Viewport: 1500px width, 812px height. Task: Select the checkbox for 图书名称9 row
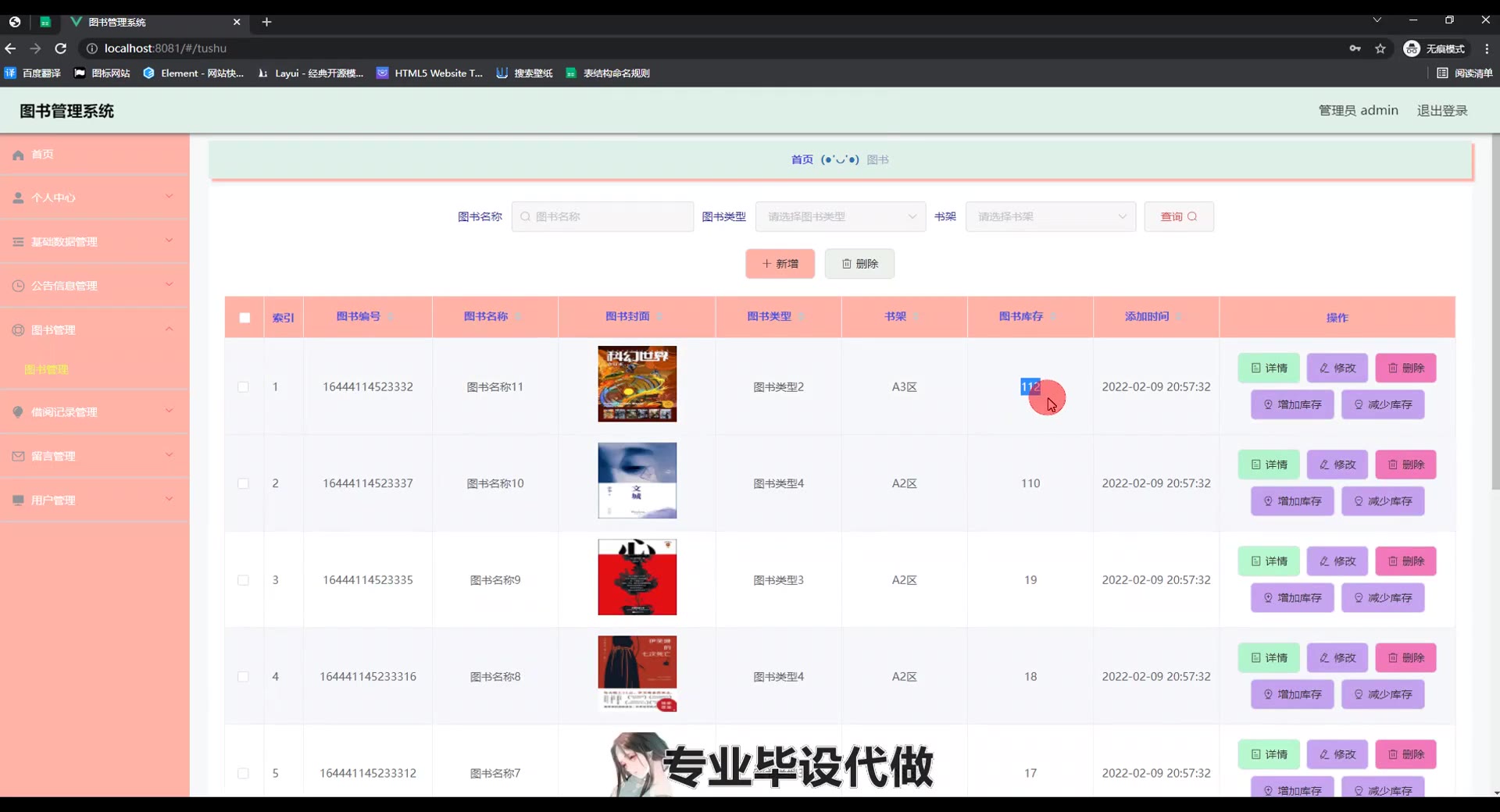click(244, 580)
